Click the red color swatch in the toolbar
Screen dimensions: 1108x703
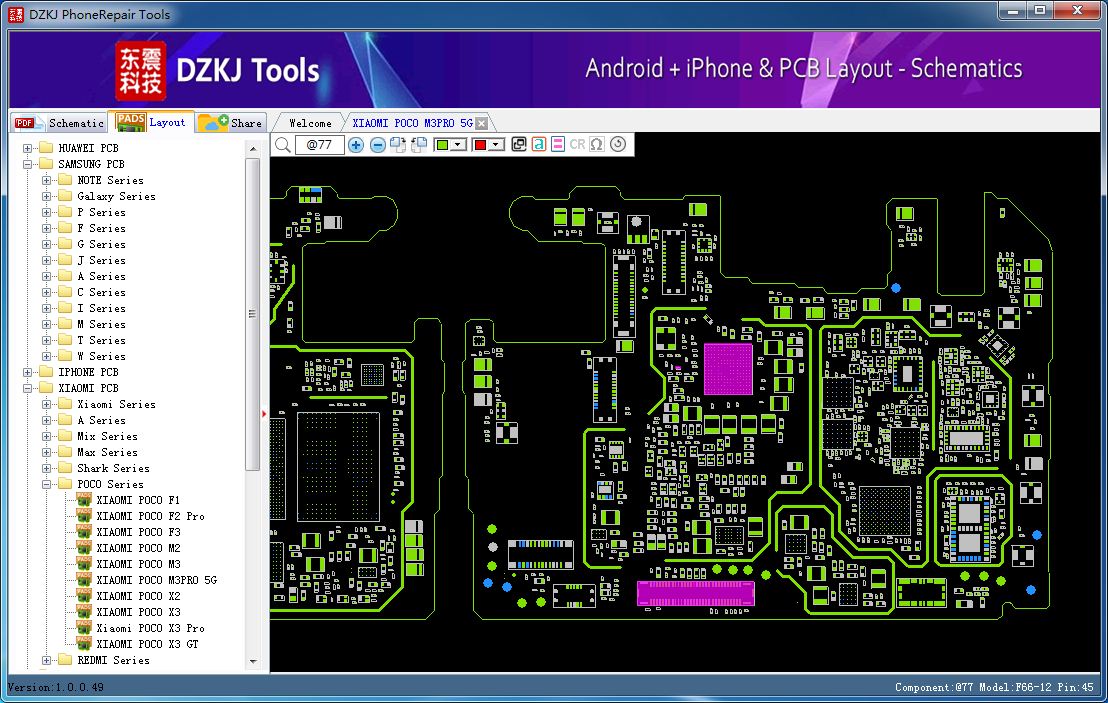pyautogui.click(x=481, y=145)
